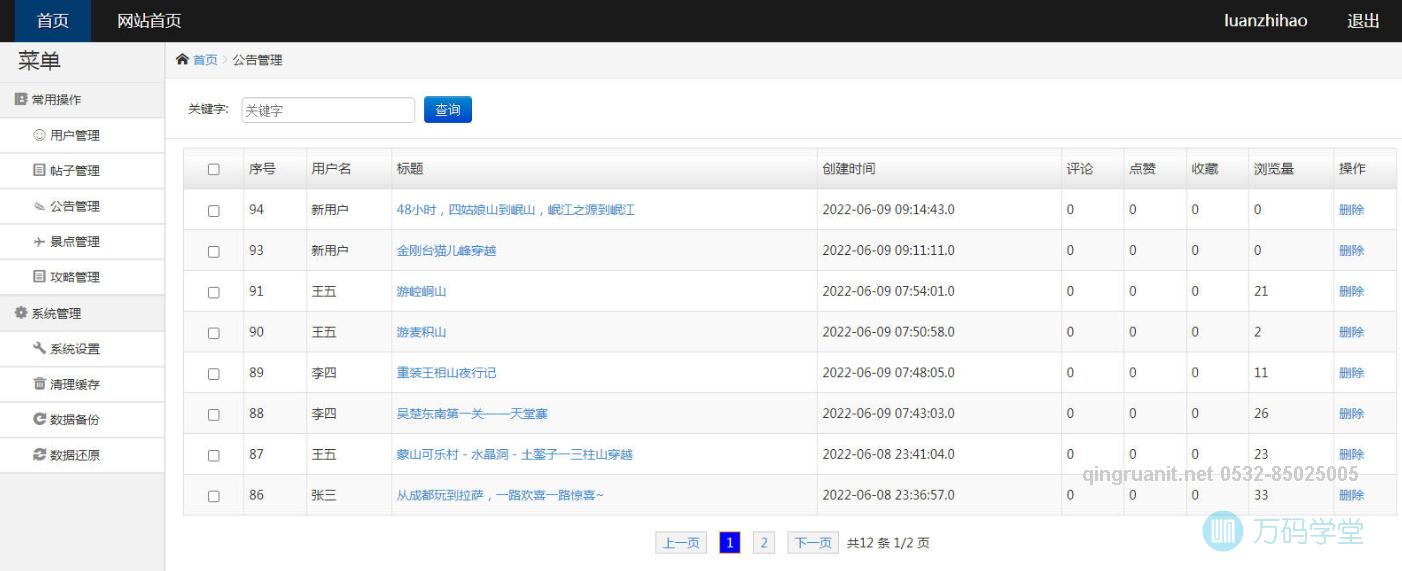Check the row 91 checkbox
1402x571 pixels.
213,292
